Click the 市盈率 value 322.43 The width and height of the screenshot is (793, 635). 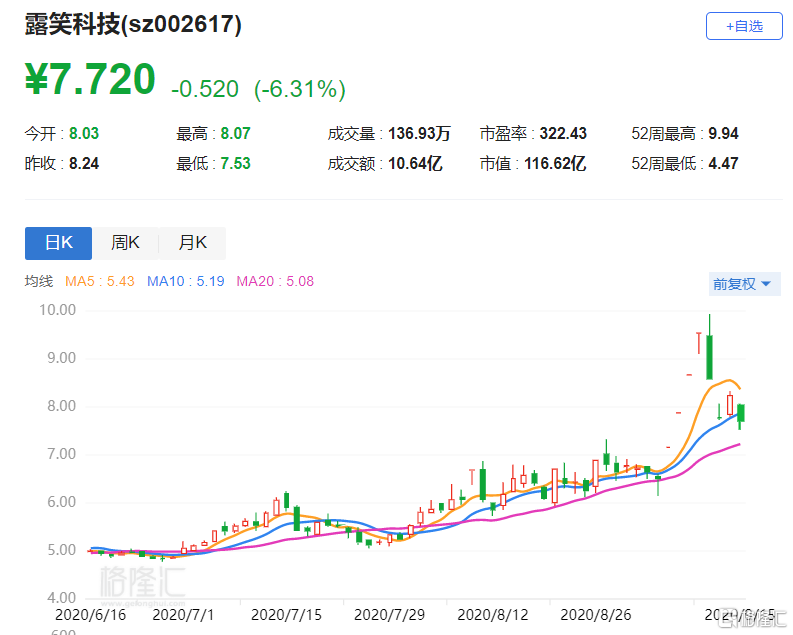point(563,133)
